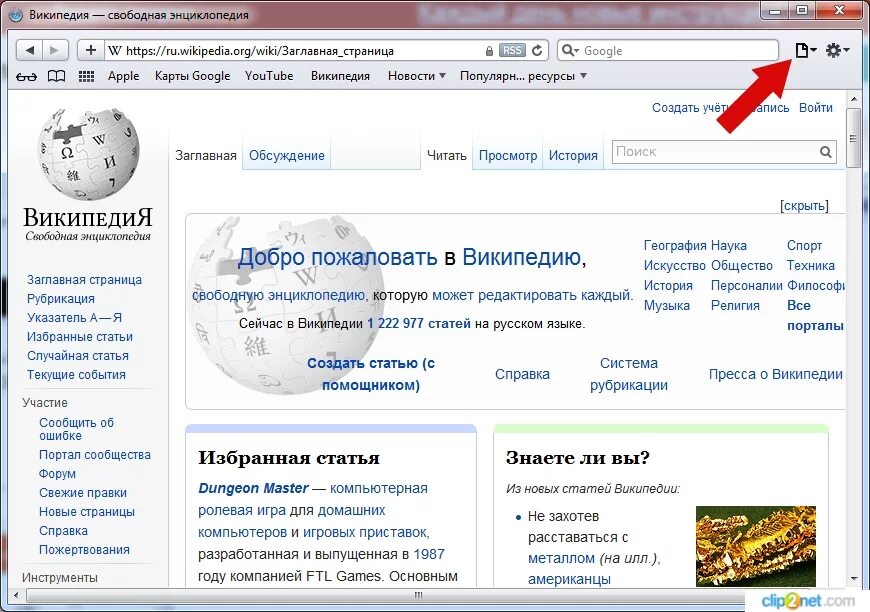Open the Dungeon Master article link
The height and width of the screenshot is (612, 870).
(x=253, y=488)
